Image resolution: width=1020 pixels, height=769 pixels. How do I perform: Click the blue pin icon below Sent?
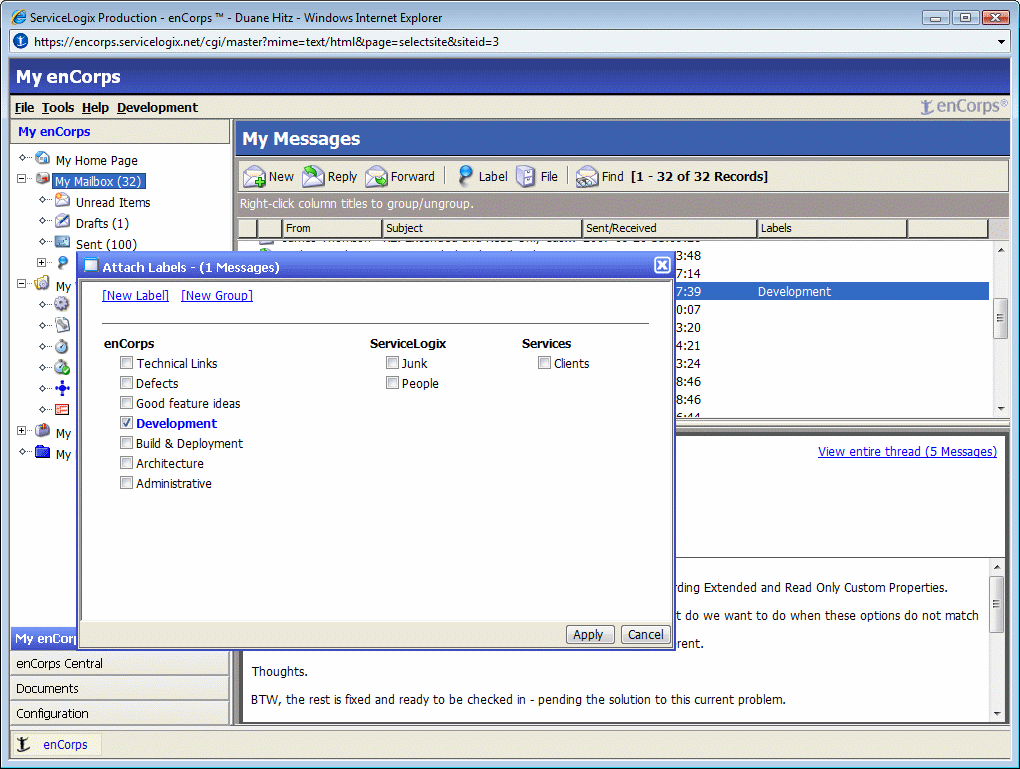pos(62,262)
